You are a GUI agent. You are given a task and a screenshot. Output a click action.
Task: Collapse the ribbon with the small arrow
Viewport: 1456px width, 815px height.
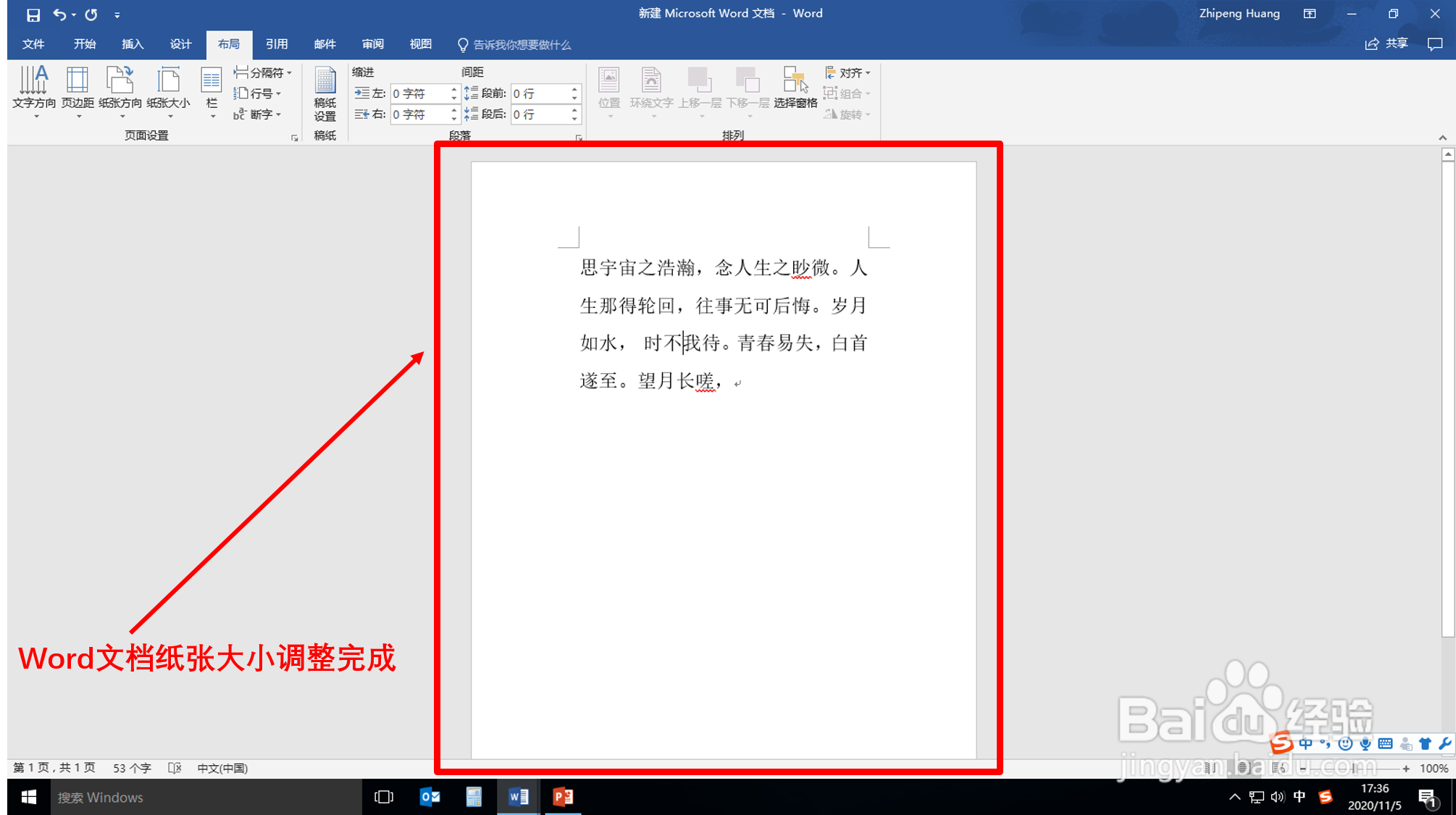click(1442, 138)
